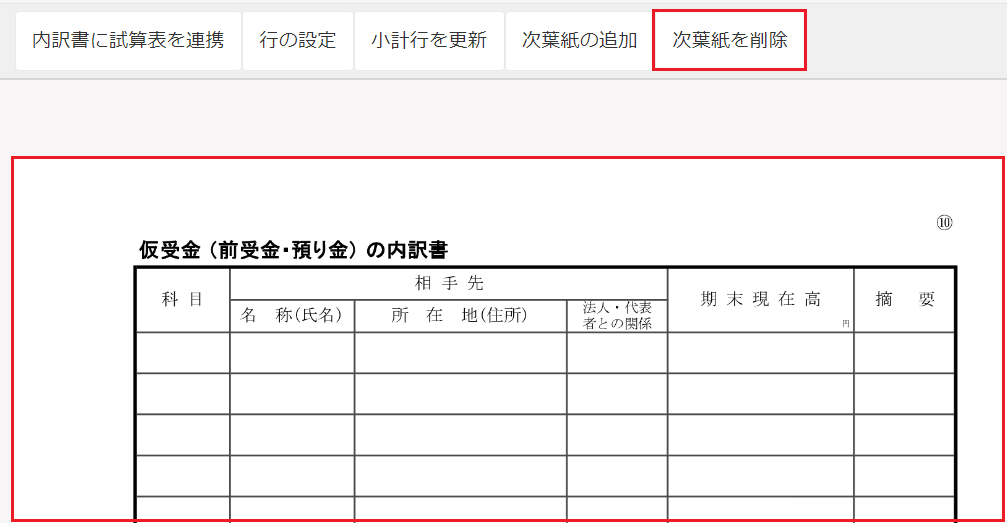
Task: Click first row cell under 名称(氏名)
Action: [x=292, y=353]
